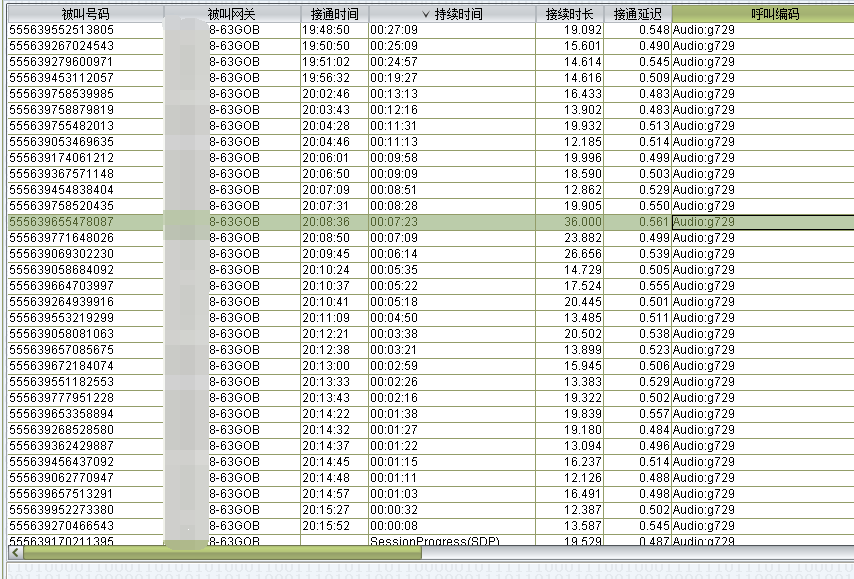Click setup duration value 26.656
This screenshot has height=579, width=854.
click(583, 254)
